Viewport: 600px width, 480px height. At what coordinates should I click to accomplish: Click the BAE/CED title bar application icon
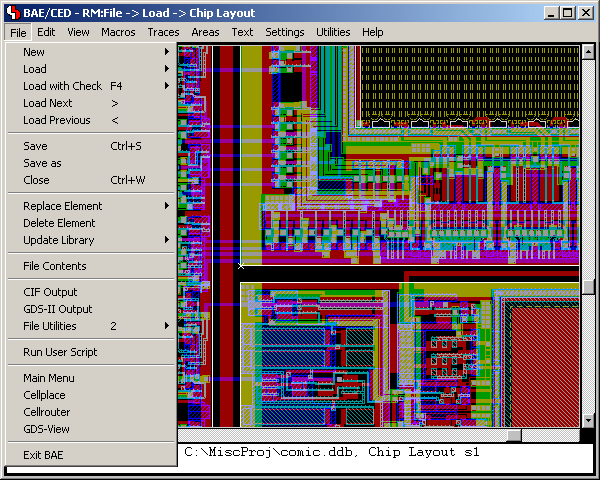pos(13,13)
